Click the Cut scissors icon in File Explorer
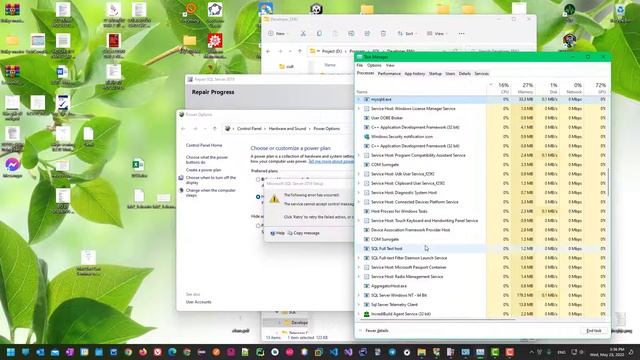Viewport: 640px width, 360px height. point(303,33)
